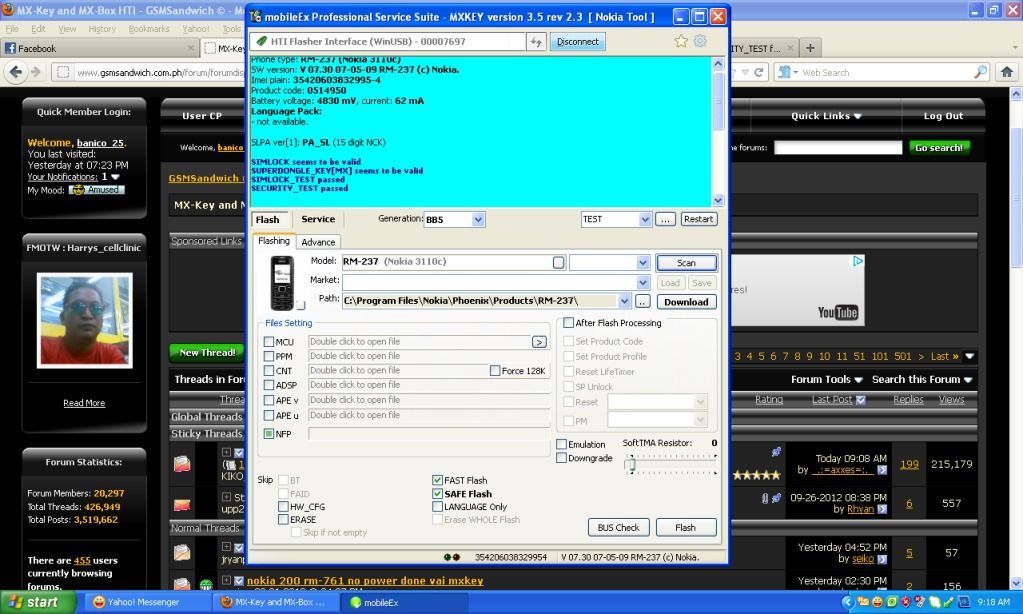Enable the Downgrade checkbox

(x=561, y=458)
